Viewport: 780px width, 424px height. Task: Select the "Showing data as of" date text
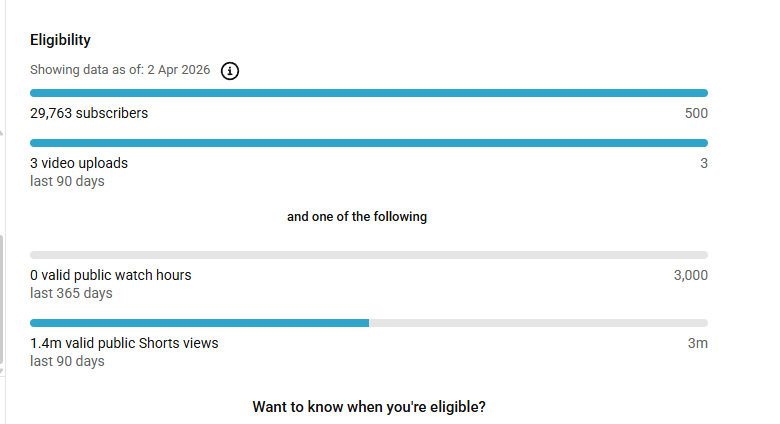tap(118, 71)
